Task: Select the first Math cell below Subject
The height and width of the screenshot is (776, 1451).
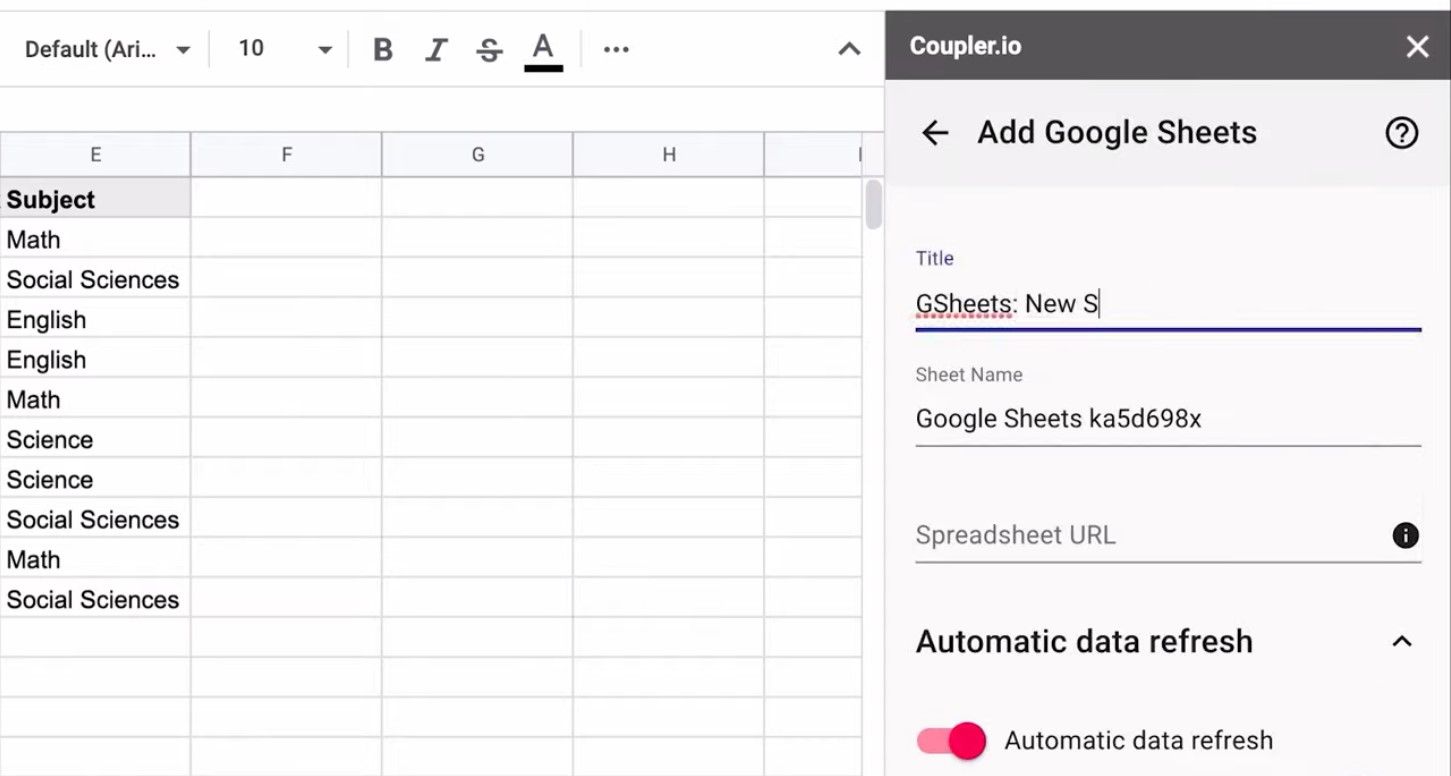Action: [x=95, y=239]
